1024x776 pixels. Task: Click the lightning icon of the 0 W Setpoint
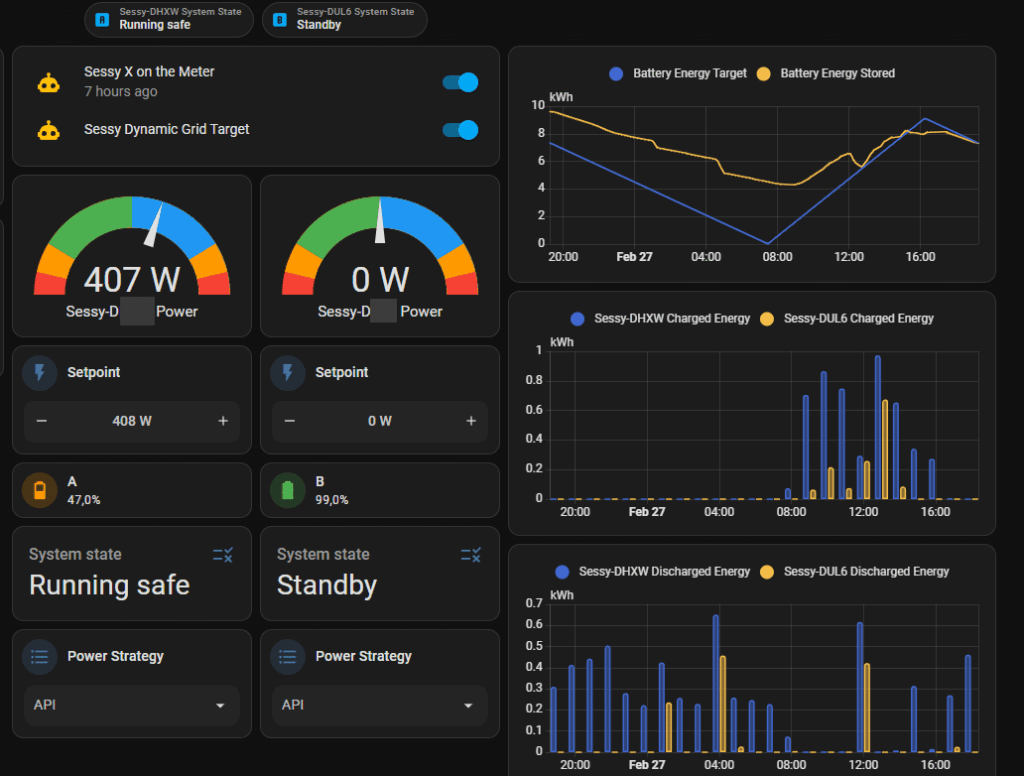tap(288, 373)
